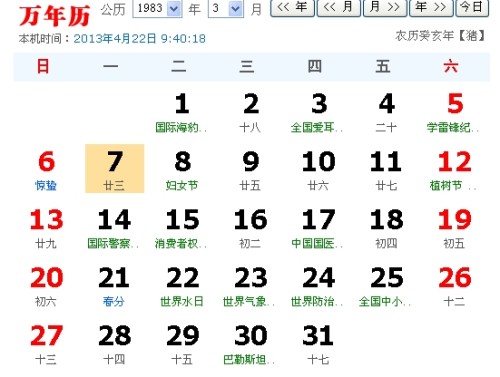The width and height of the screenshot is (500, 377).
Task: Select March 5 学雷锋纪 day
Action: coord(454,112)
